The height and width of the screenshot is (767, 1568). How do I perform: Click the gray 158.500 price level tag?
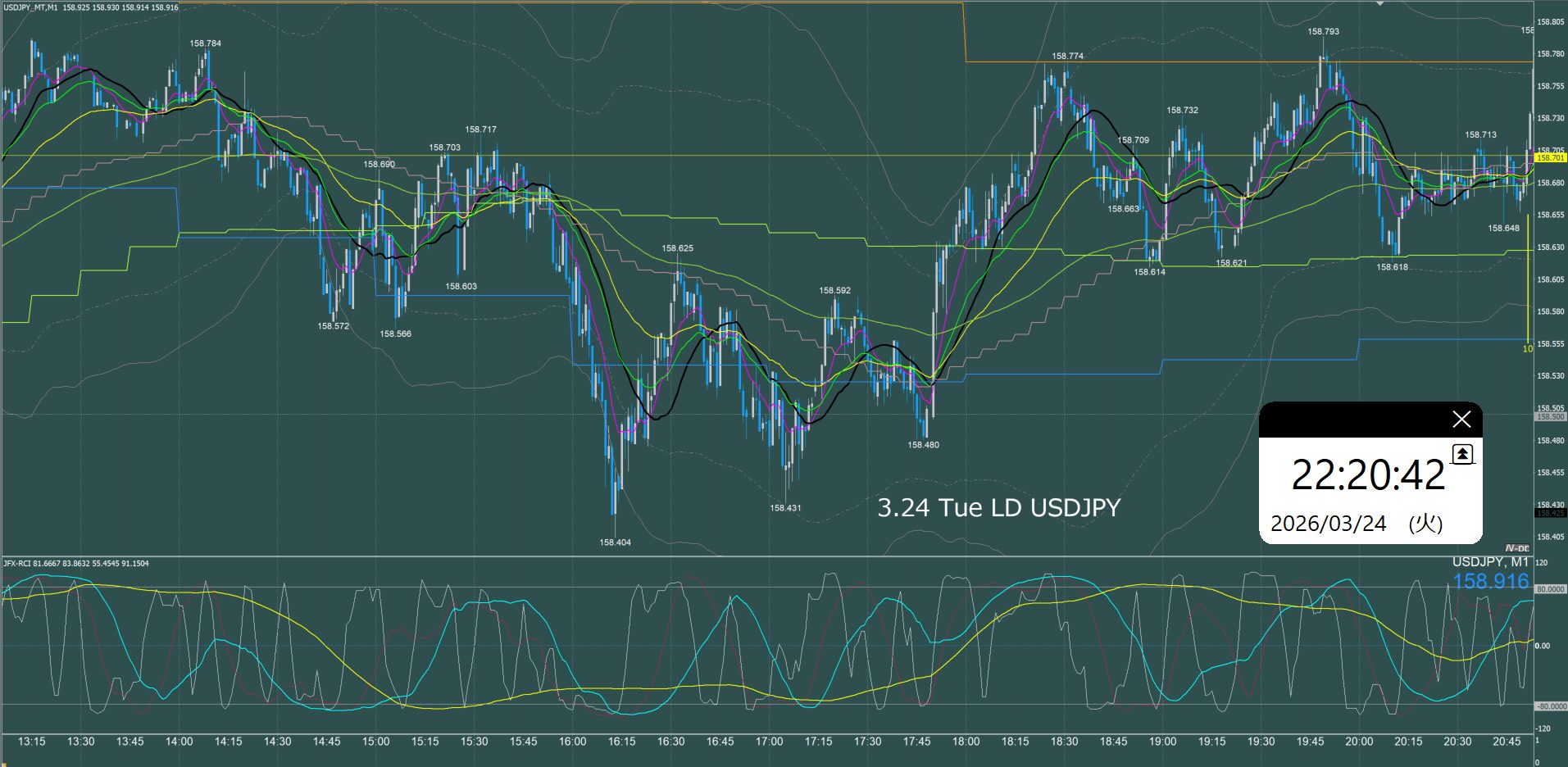[1549, 417]
